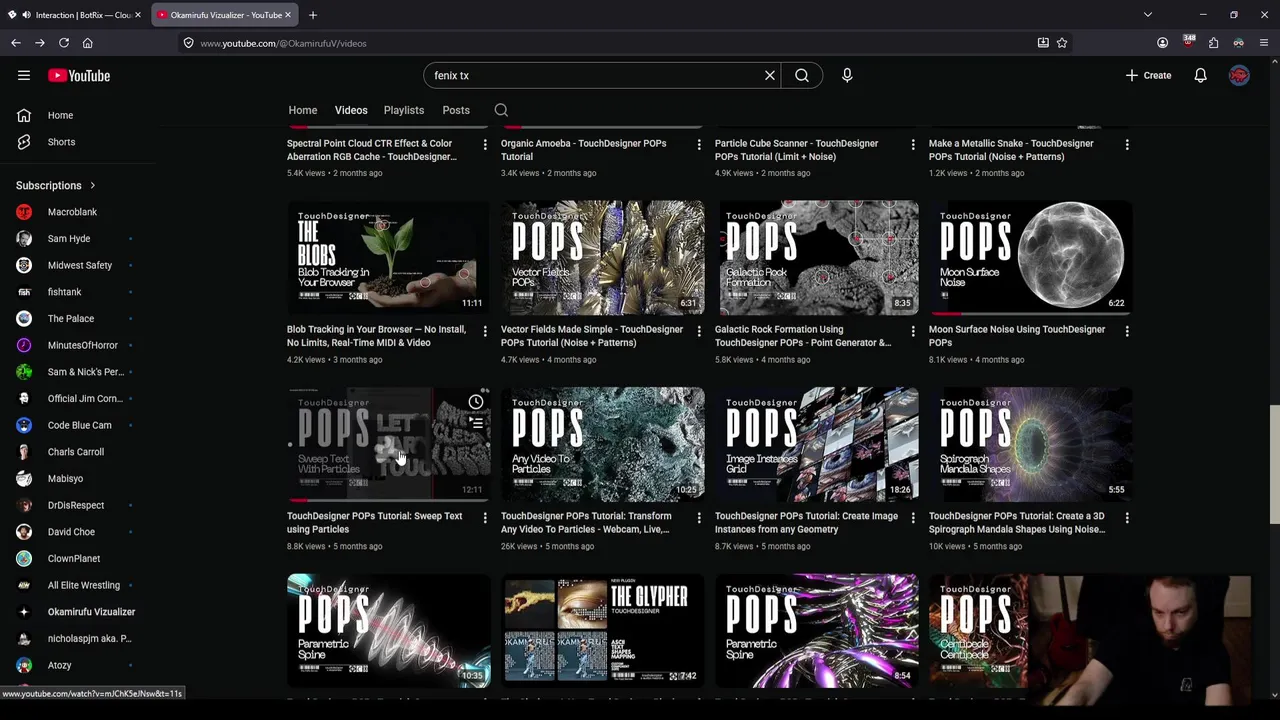Open the Posts tab
The image size is (1280, 720).
click(x=456, y=110)
